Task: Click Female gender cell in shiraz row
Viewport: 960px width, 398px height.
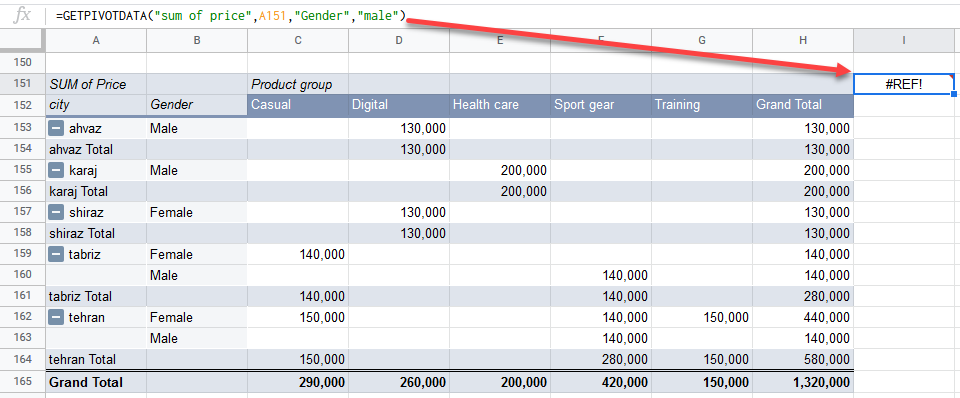Action: pos(197,212)
